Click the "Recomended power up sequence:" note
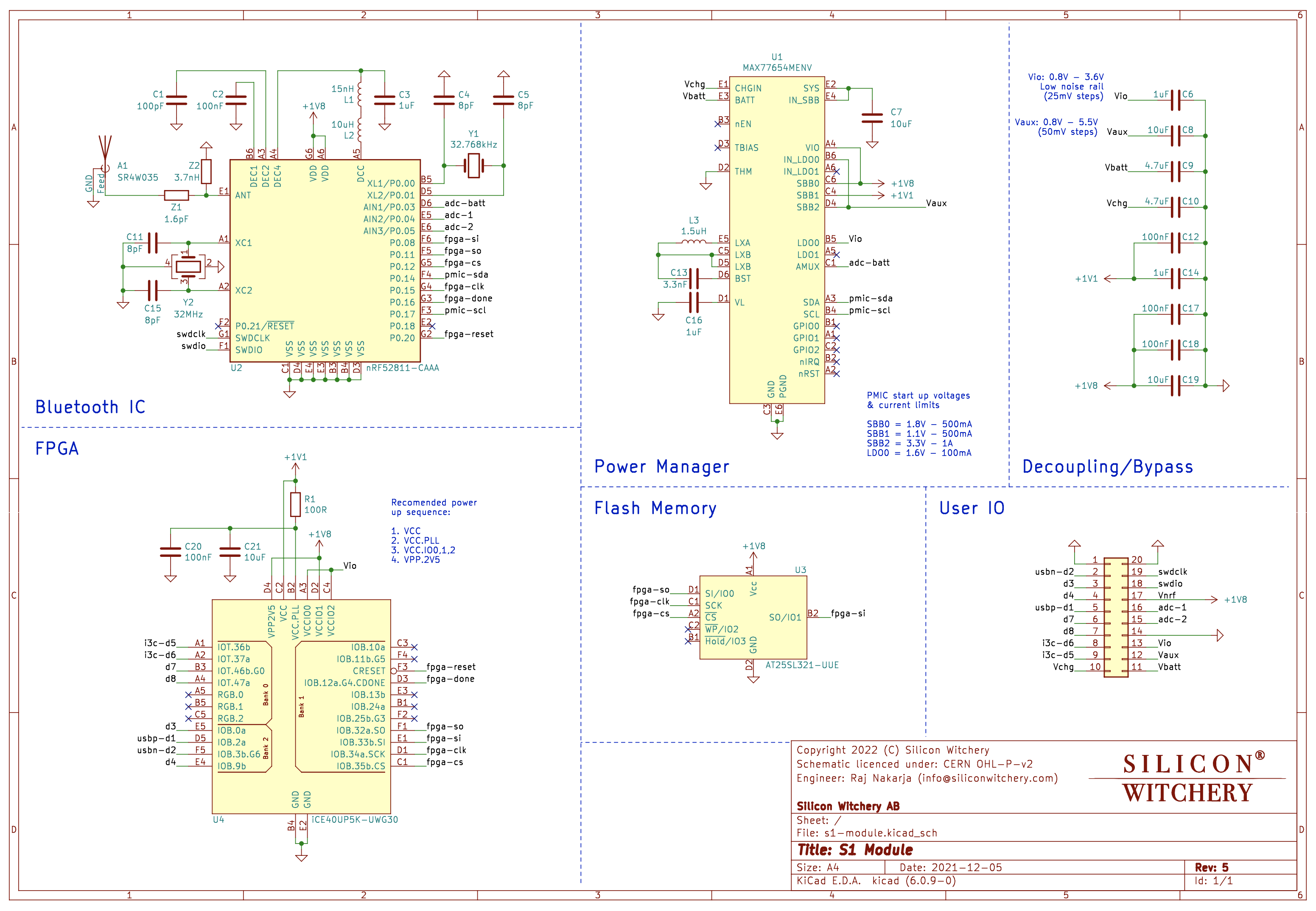The image size is (1316, 911). point(434,507)
